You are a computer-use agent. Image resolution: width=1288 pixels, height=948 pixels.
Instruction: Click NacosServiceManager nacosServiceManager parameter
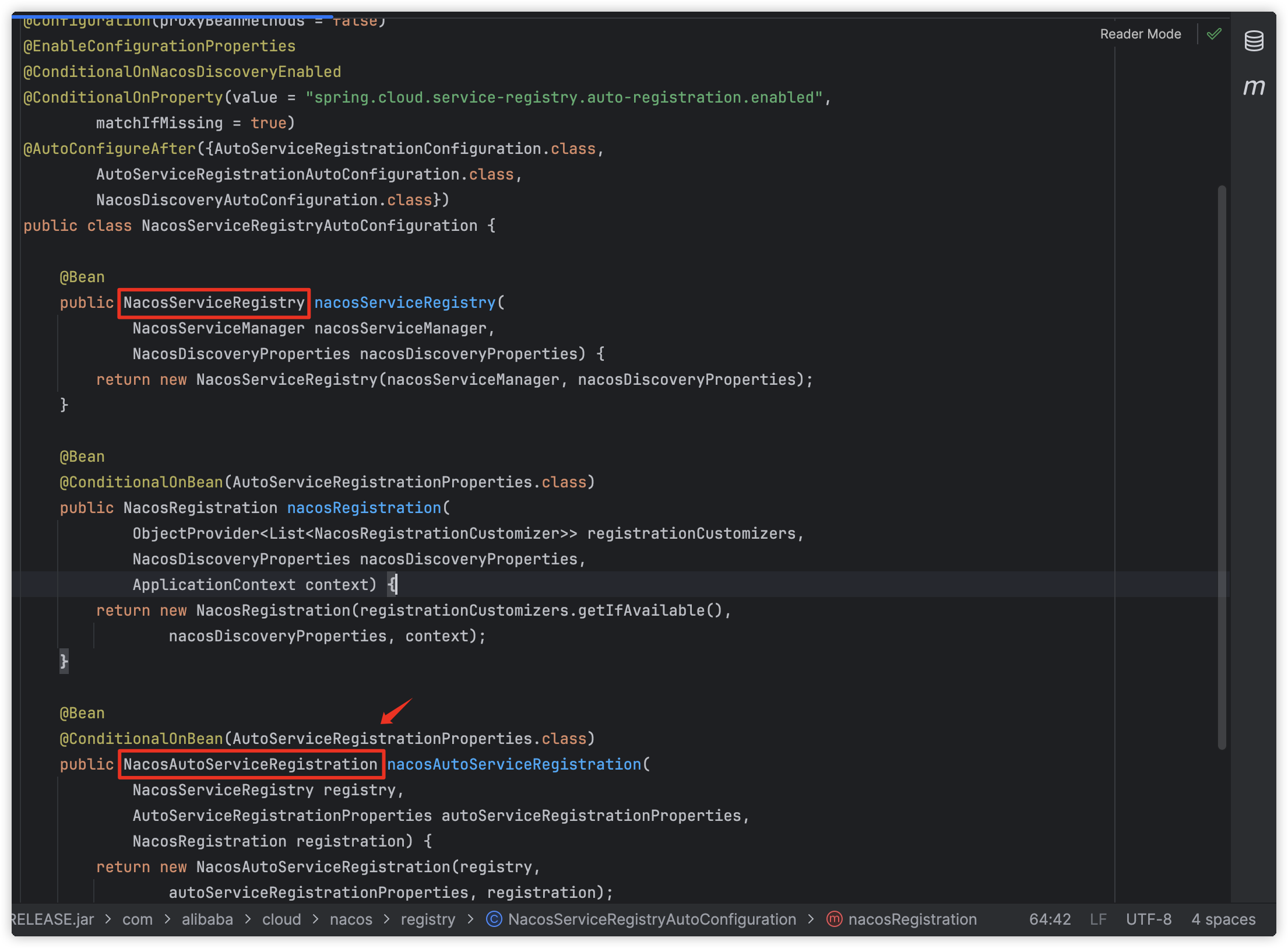309,328
